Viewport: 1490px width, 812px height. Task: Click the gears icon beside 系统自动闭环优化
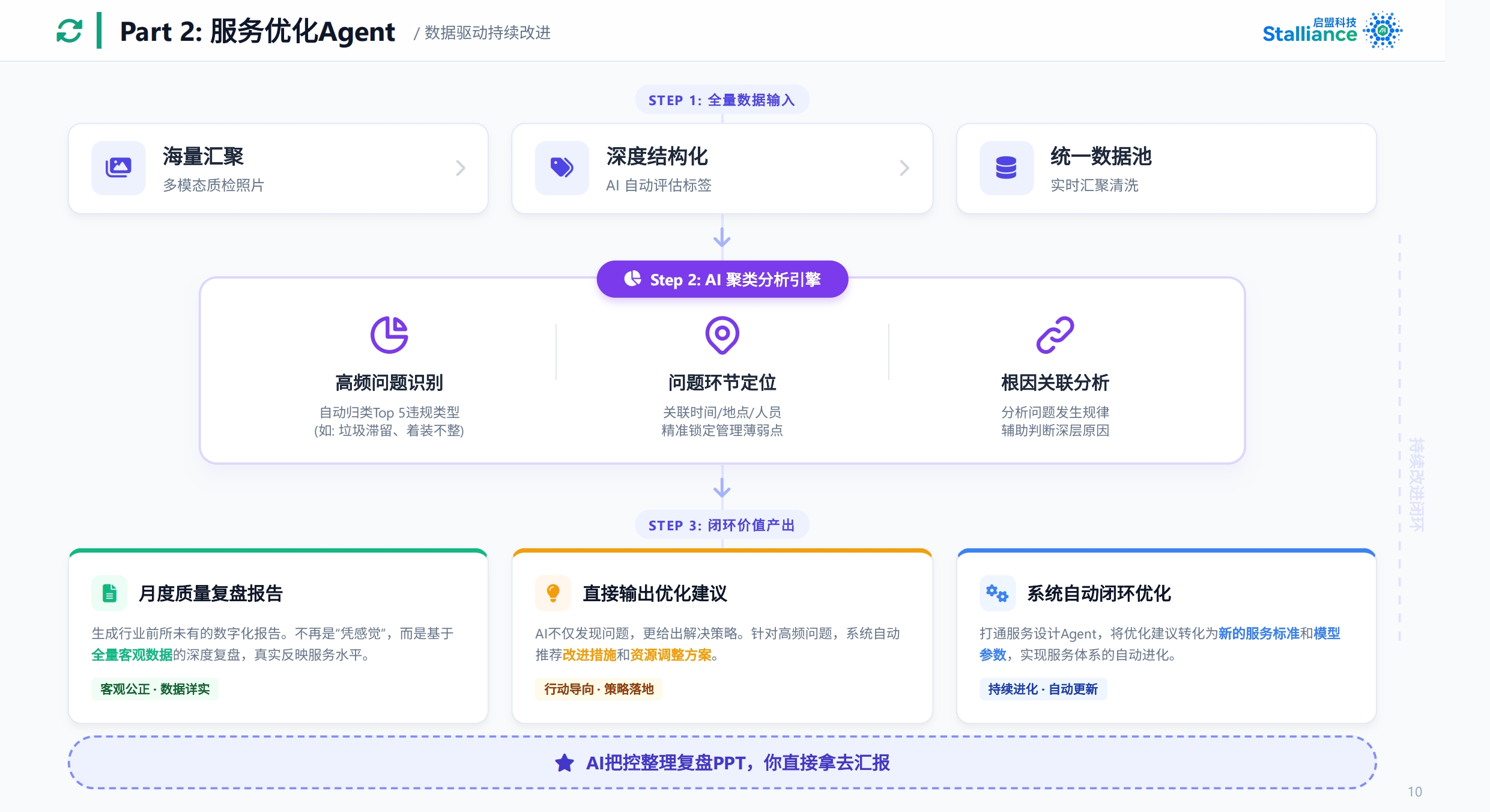pos(997,593)
